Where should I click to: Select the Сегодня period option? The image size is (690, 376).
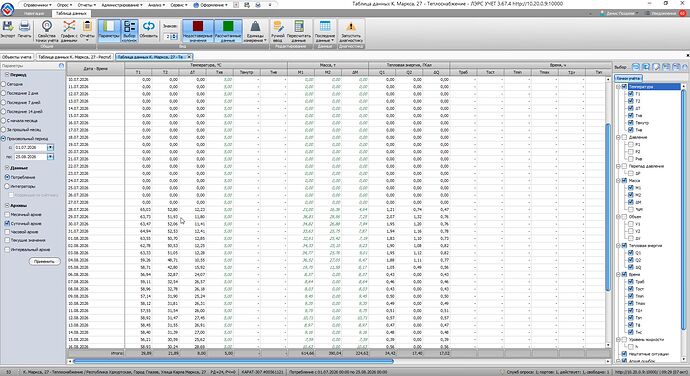tap(13, 84)
